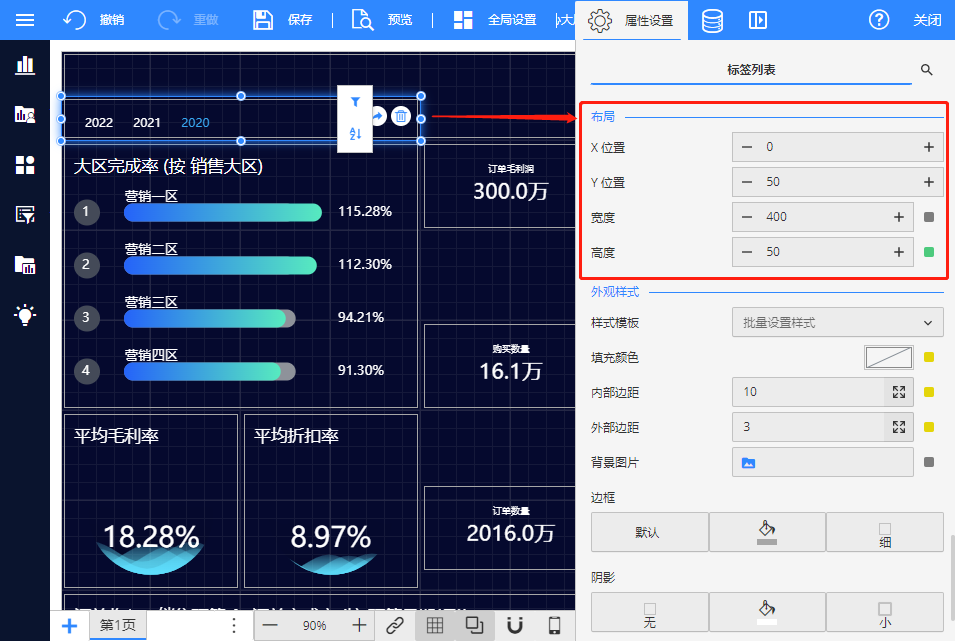Image resolution: width=955 pixels, height=641 pixels.
Task: Click the filter funnel icon on widget
Action: [x=355, y=102]
